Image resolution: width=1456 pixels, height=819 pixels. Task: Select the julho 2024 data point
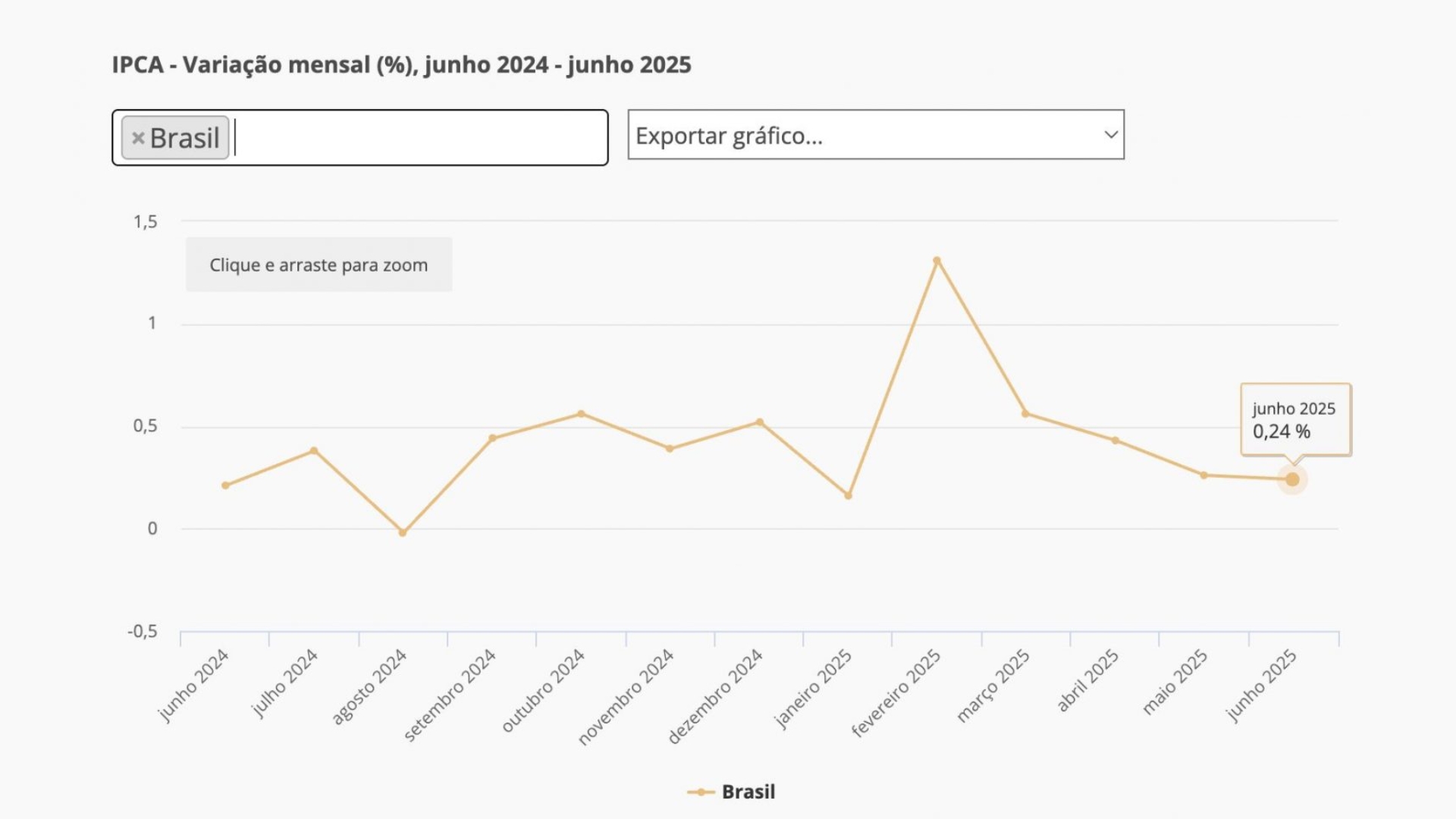(x=314, y=451)
